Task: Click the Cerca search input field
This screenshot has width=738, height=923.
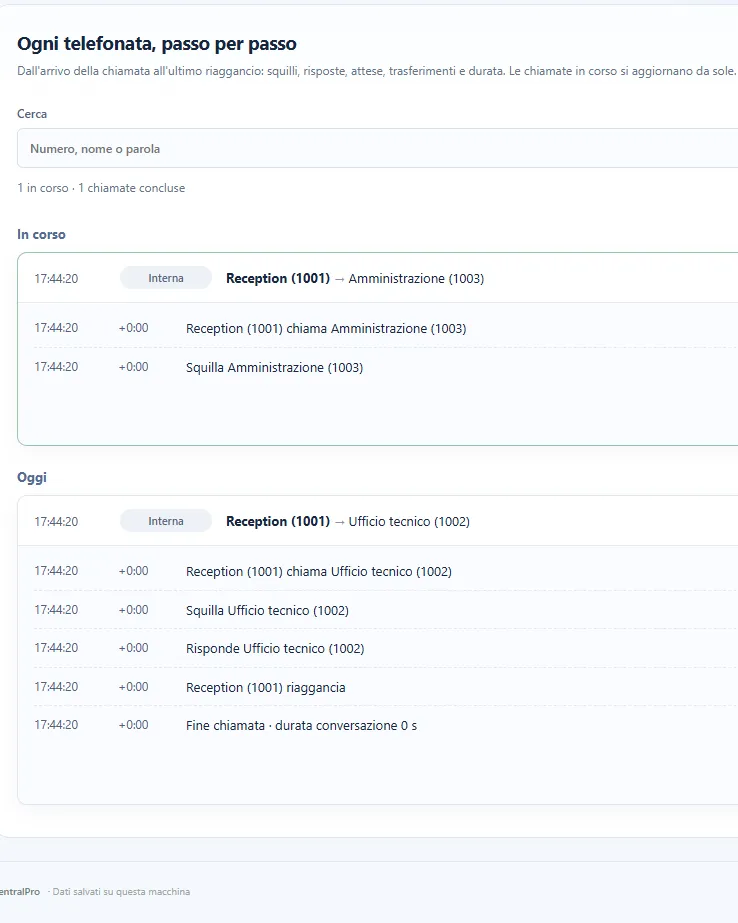Action: [x=377, y=148]
